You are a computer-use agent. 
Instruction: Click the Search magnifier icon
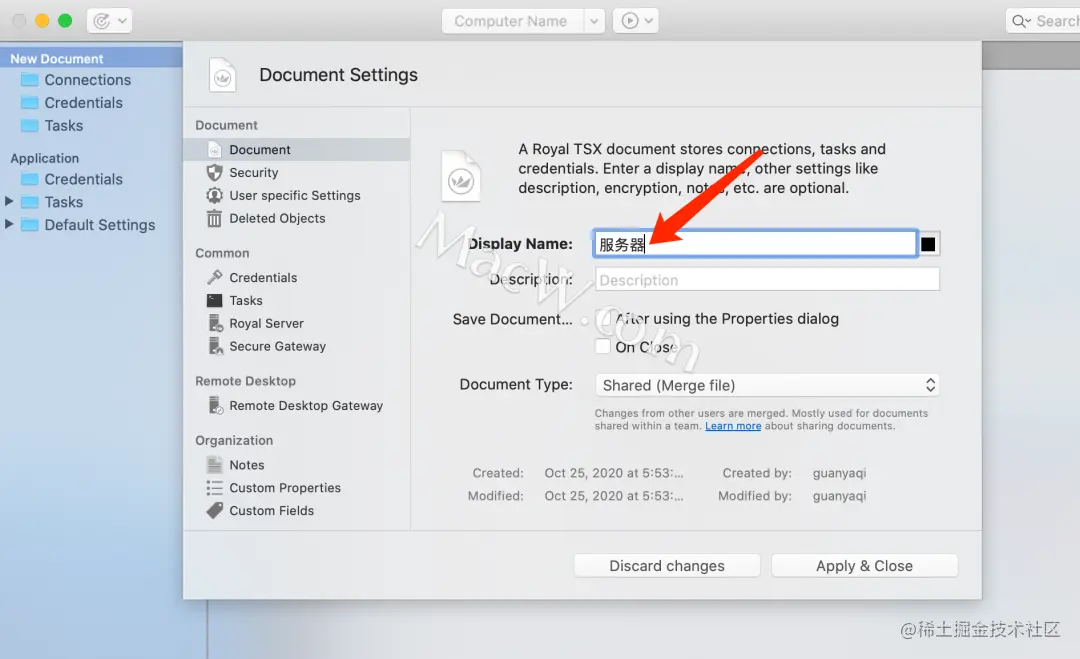tap(1020, 21)
